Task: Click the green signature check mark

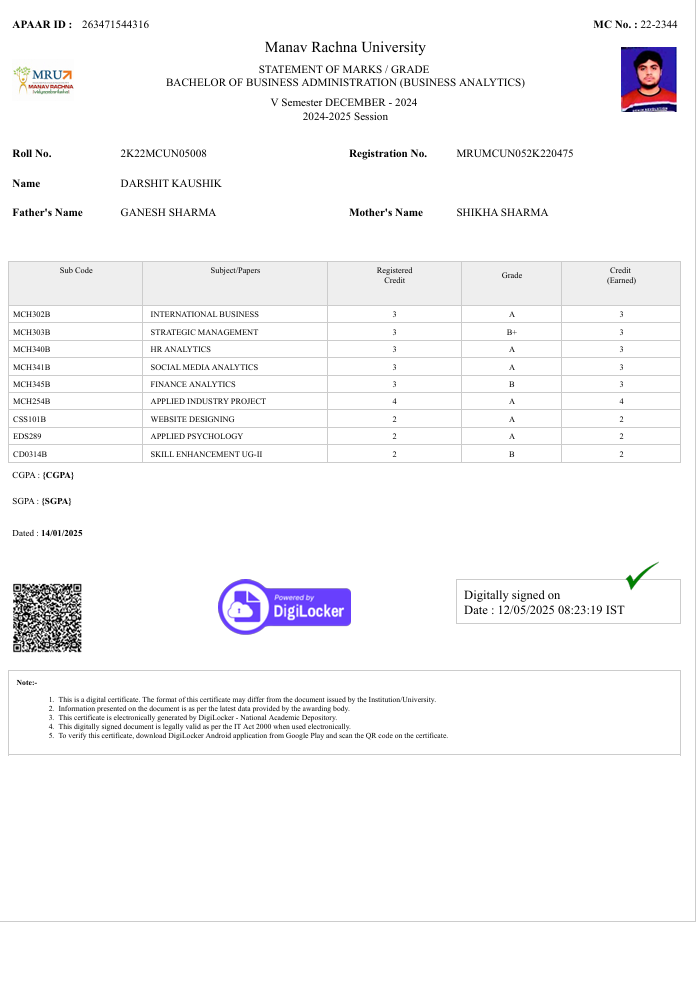Action: [x=642, y=575]
